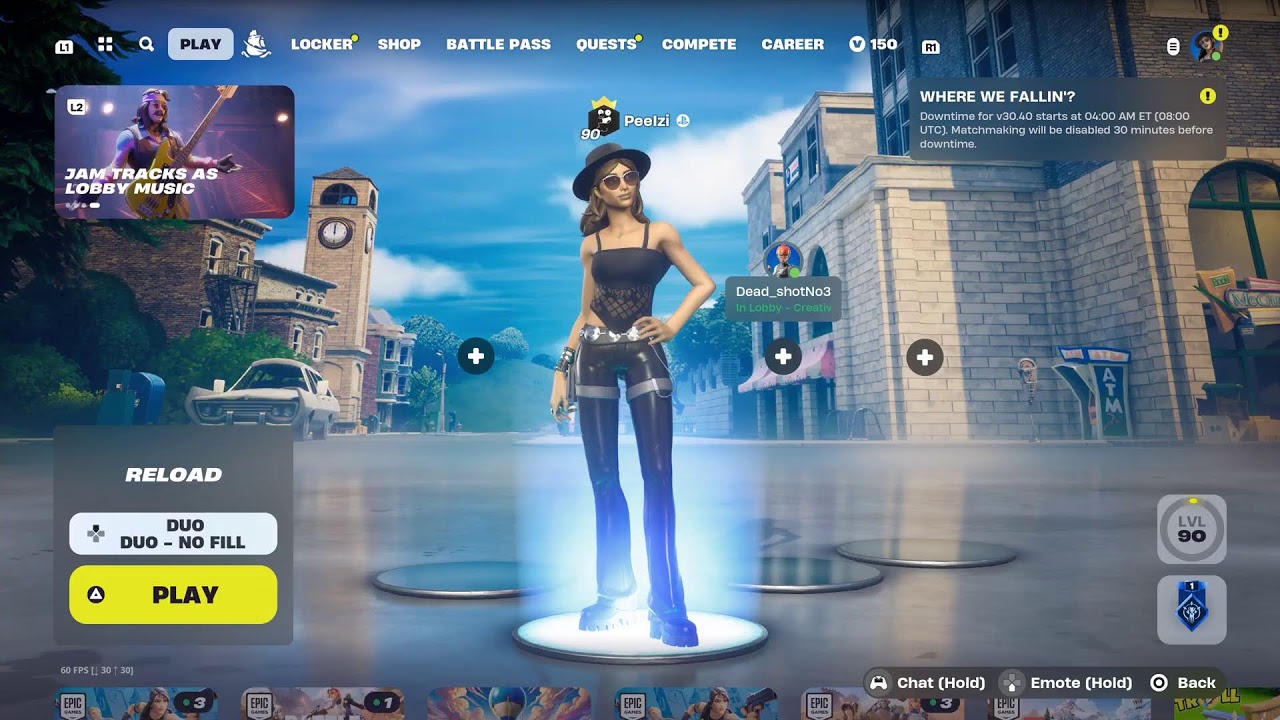Click the platform icon beside Peelzi name
The image size is (1280, 720).
click(x=683, y=120)
